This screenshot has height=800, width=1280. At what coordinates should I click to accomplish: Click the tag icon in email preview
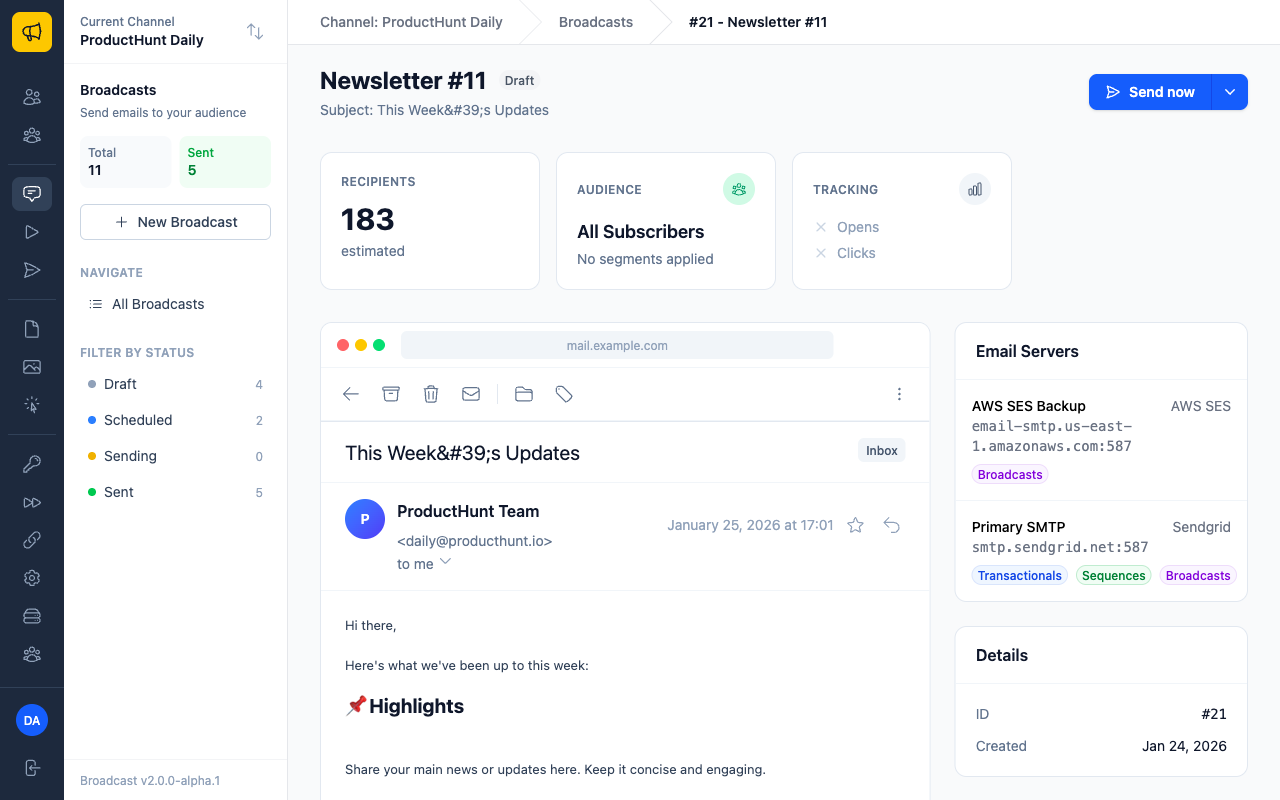[x=564, y=394]
